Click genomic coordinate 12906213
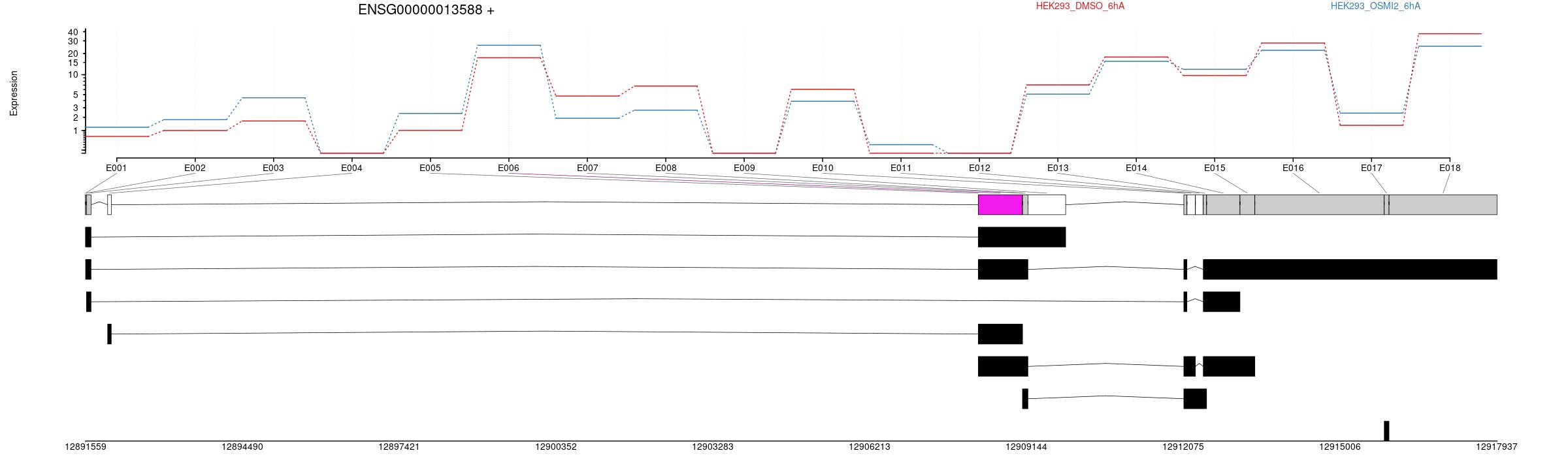This screenshot has height=457, width=1568. (x=870, y=447)
